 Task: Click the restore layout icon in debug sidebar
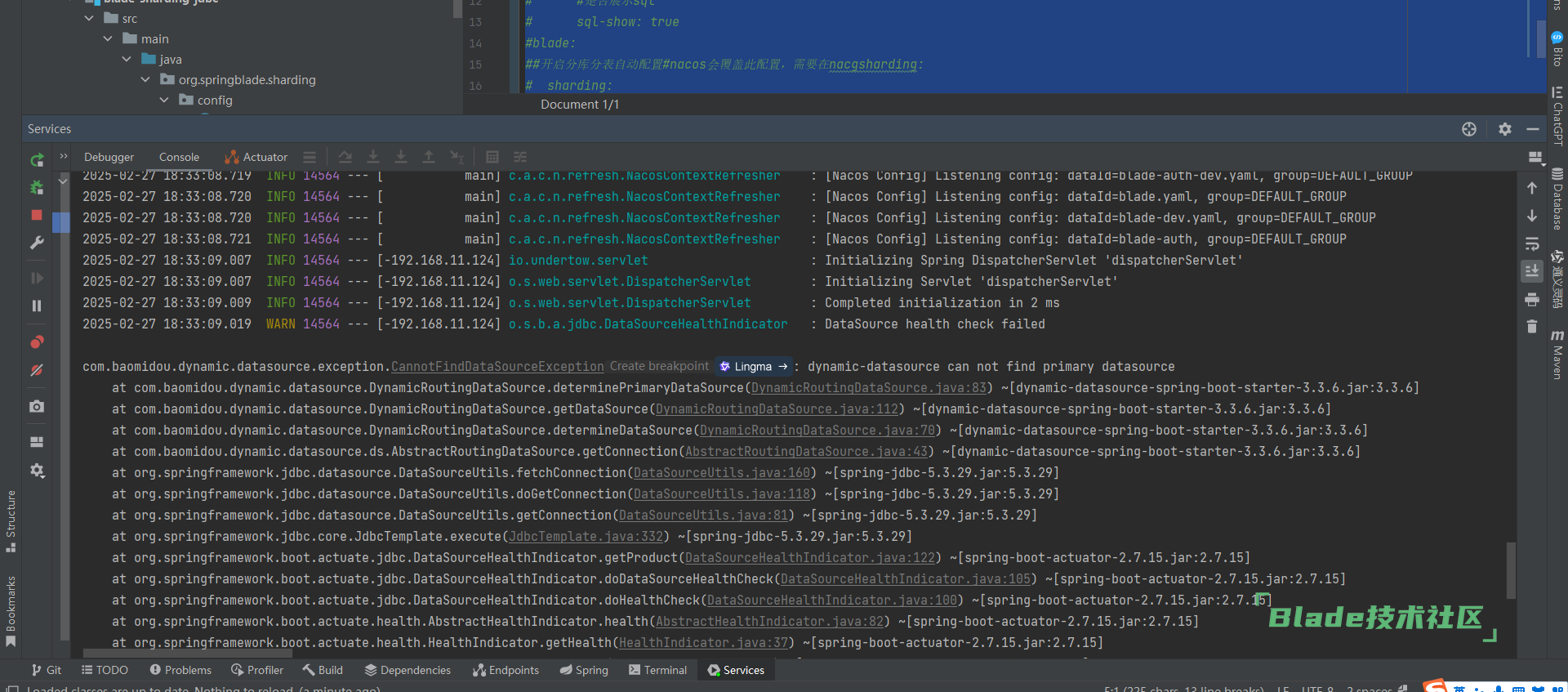click(x=37, y=442)
